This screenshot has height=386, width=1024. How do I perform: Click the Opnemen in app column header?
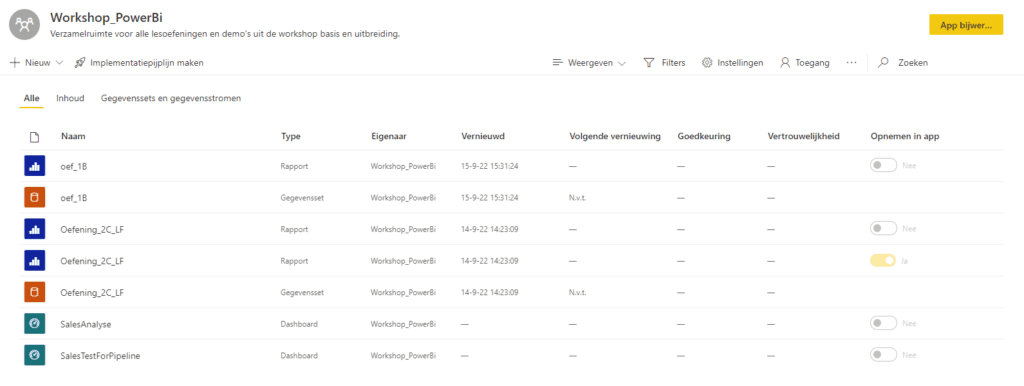pyautogui.click(x=904, y=137)
